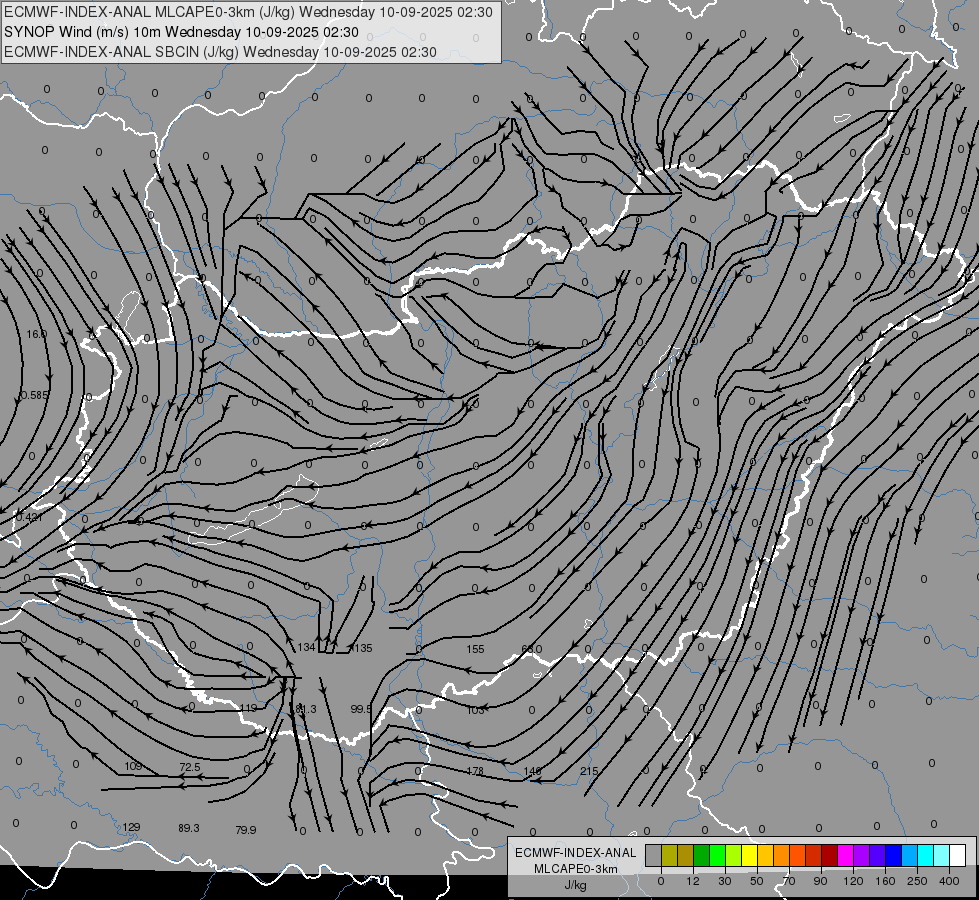Click the map value 178
The image size is (979, 900).
(x=475, y=771)
